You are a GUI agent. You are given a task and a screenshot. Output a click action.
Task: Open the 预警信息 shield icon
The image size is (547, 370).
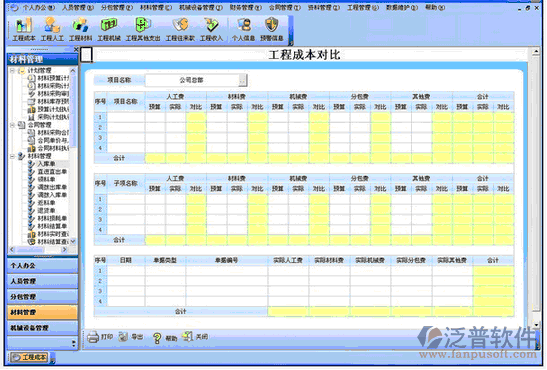pyautogui.click(x=271, y=26)
